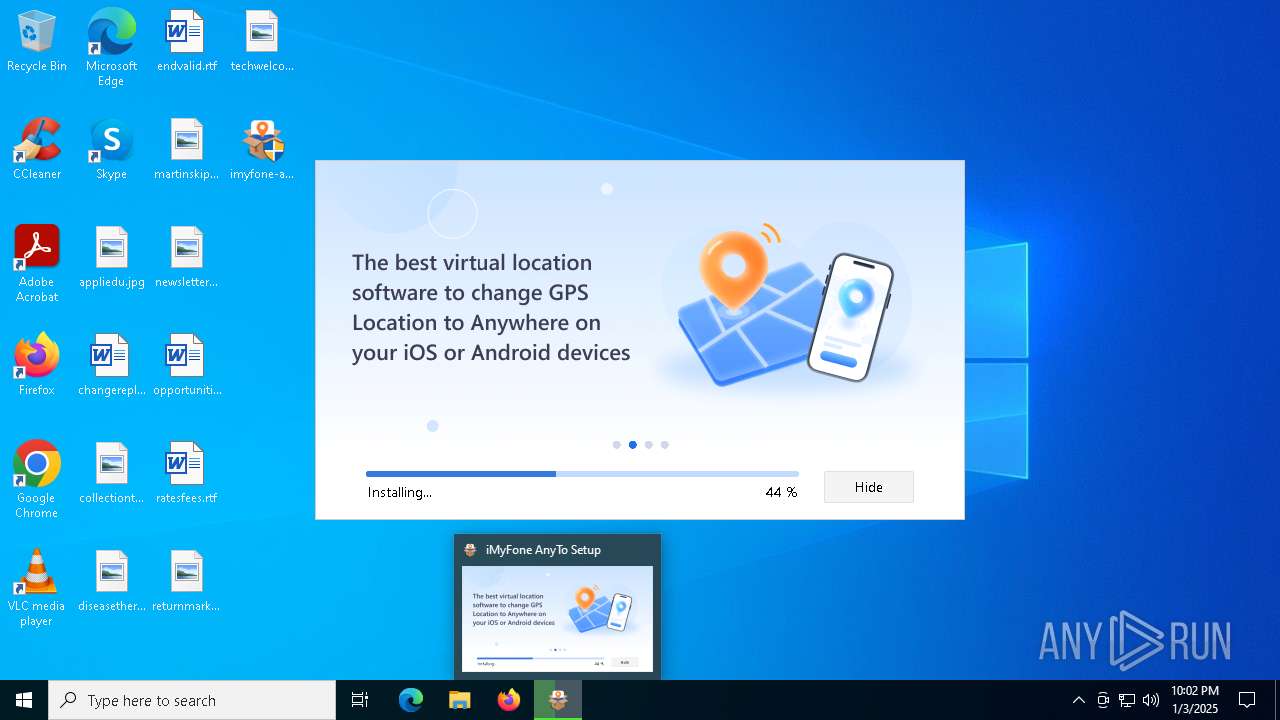Select the techwelco... desktop file

pyautogui.click(x=262, y=42)
